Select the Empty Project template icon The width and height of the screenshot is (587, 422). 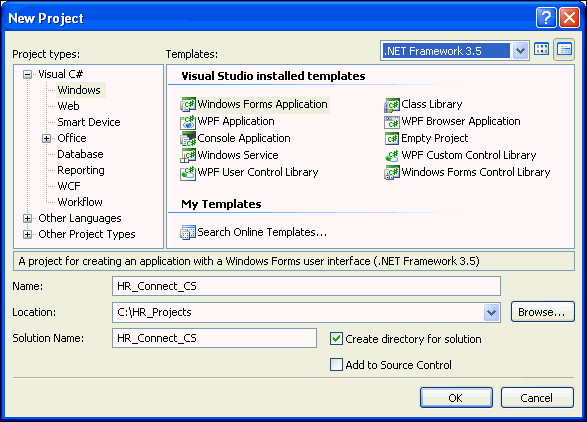392,139
